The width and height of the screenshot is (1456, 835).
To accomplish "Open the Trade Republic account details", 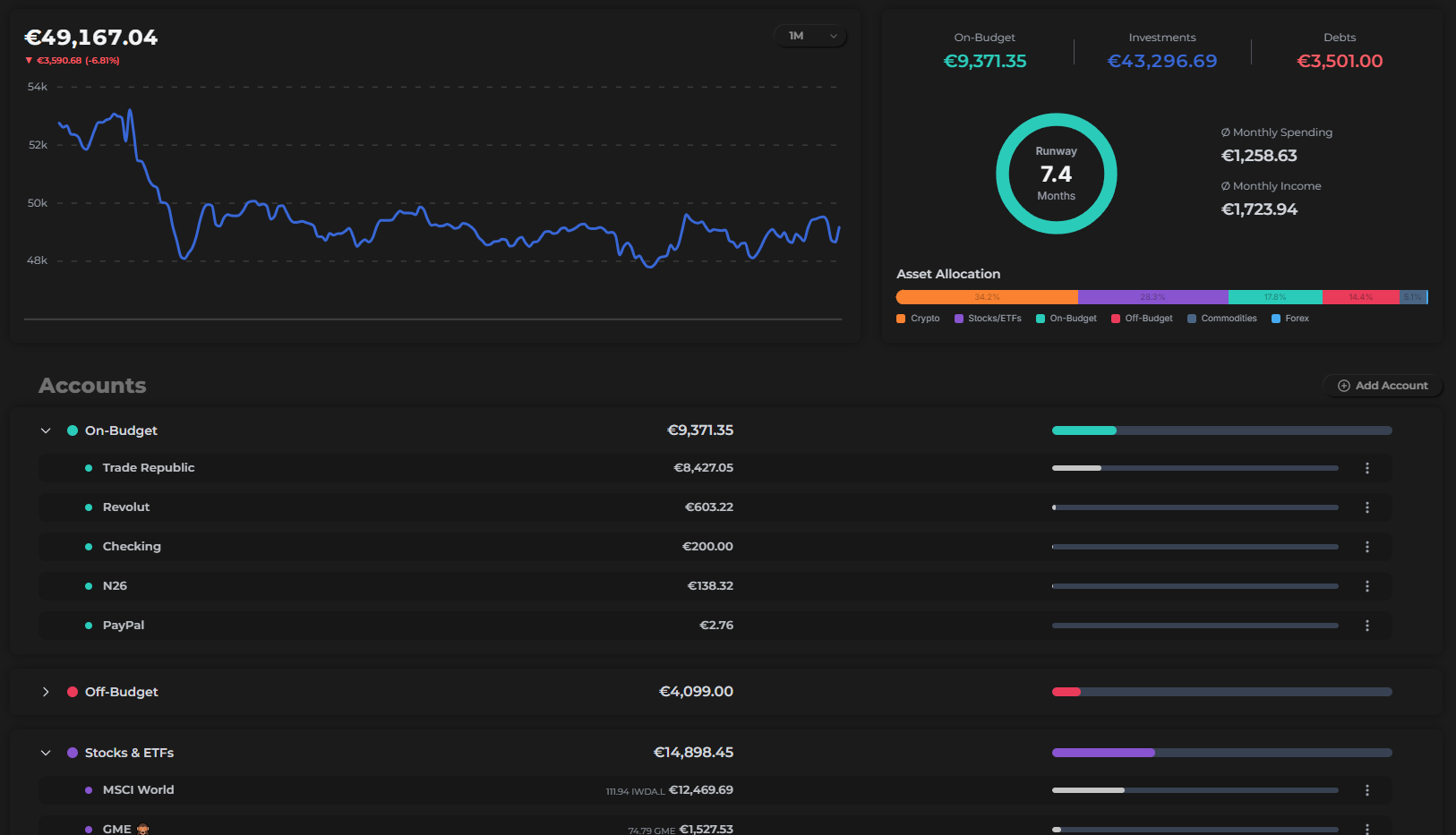I will [148, 467].
